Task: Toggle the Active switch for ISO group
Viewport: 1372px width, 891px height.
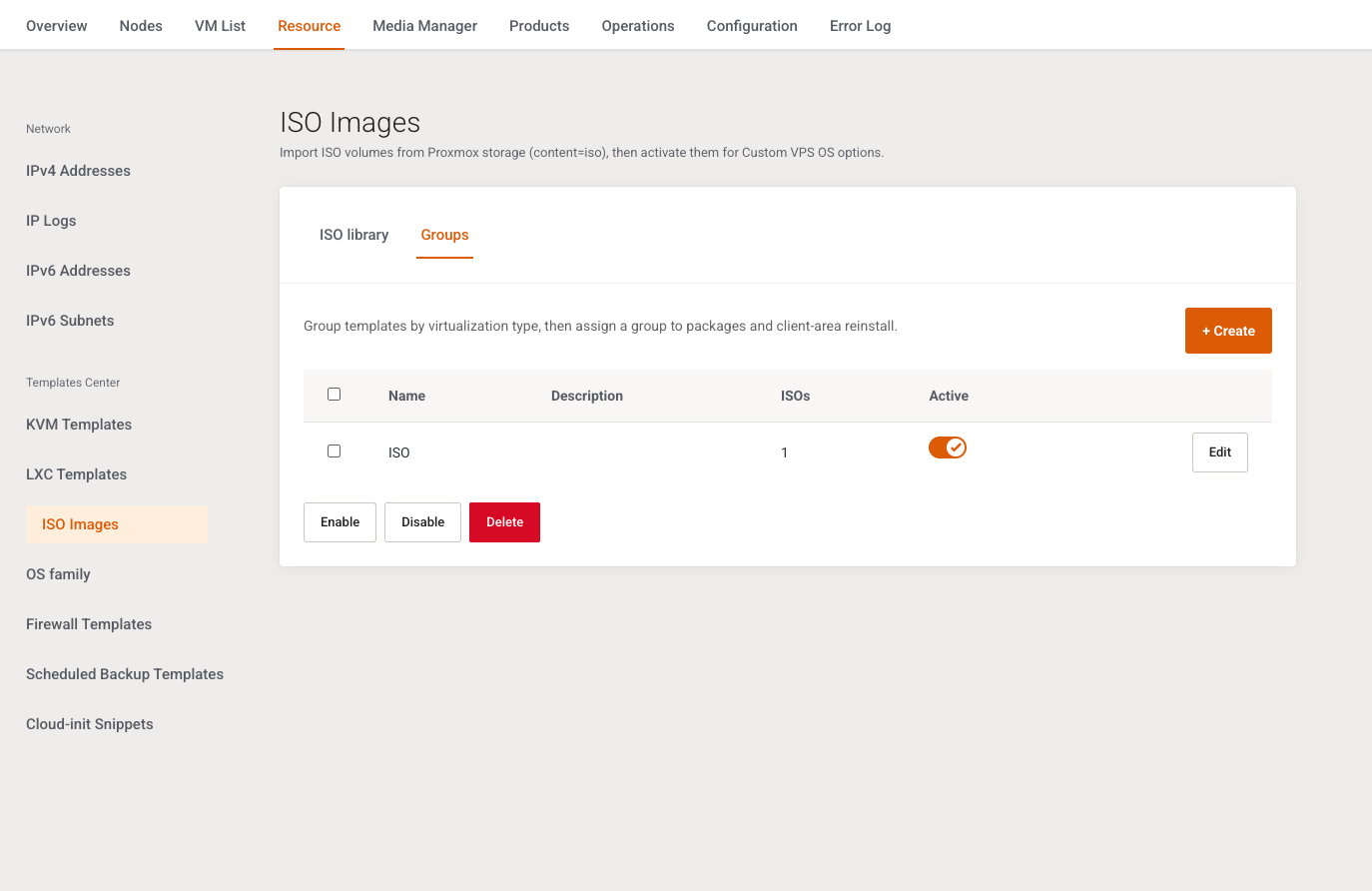Action: (947, 447)
